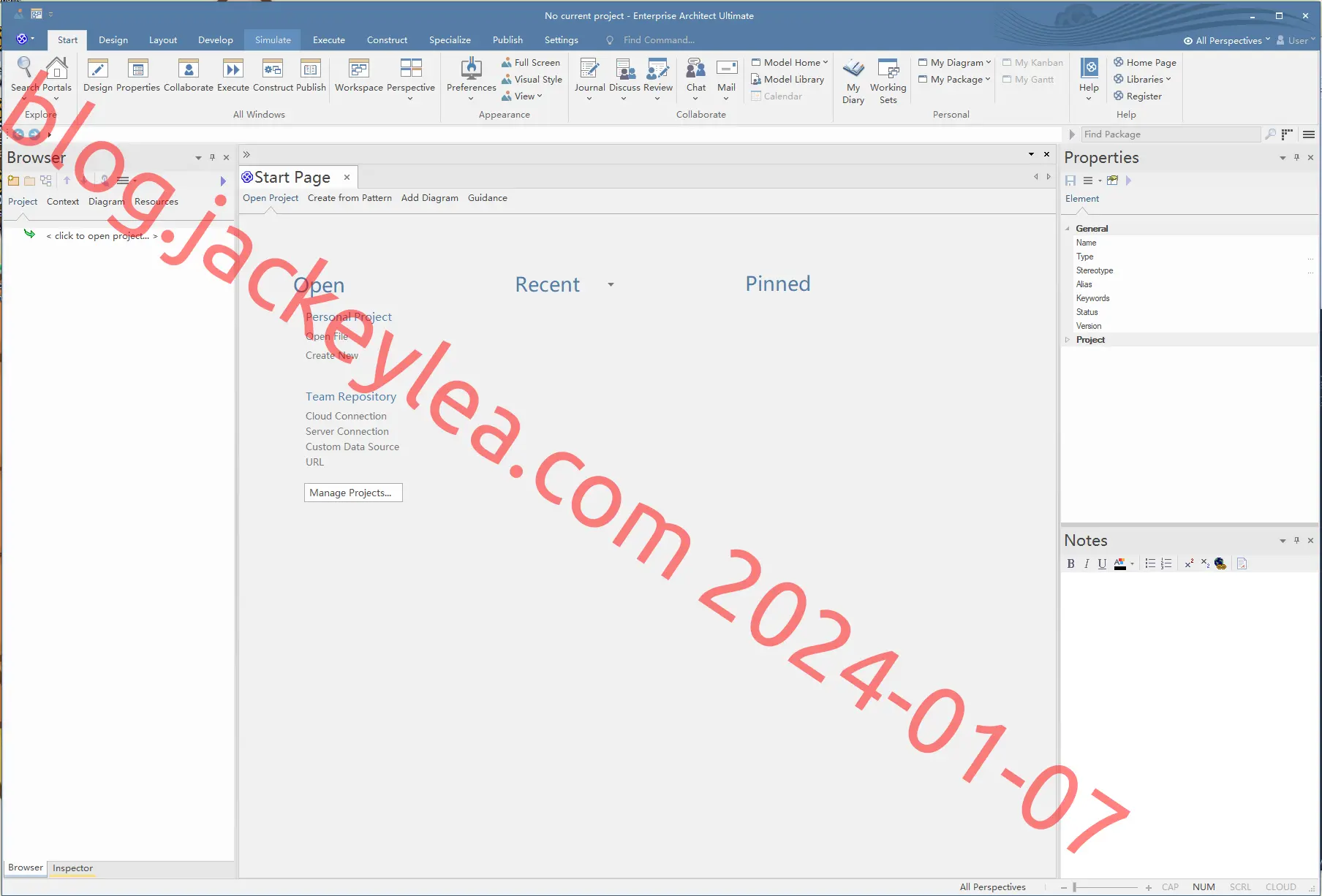Open My Diary from Personal group
The width and height of the screenshot is (1322, 896).
853,81
